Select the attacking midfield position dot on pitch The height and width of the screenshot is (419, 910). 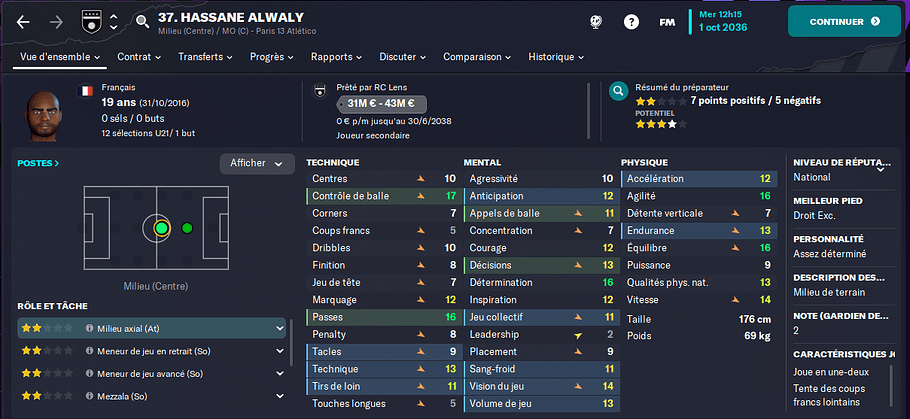pyautogui.click(x=187, y=228)
